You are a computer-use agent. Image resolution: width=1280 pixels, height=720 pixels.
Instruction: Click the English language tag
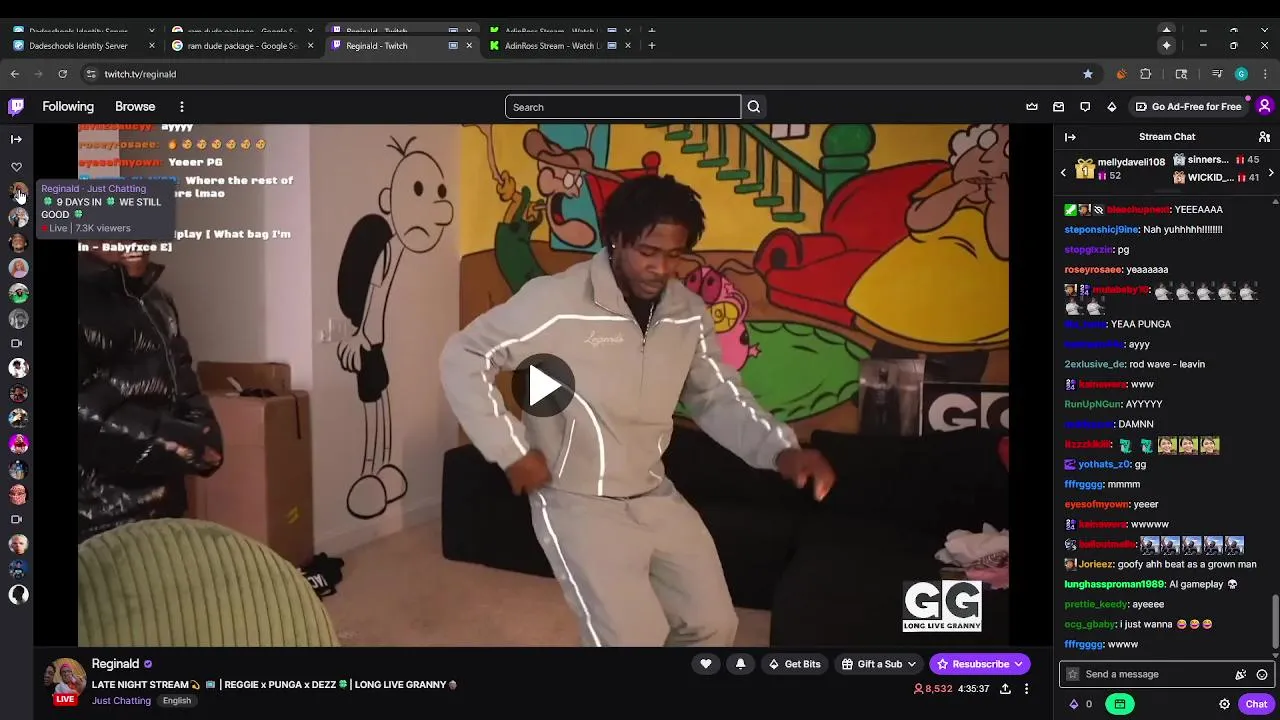177,700
